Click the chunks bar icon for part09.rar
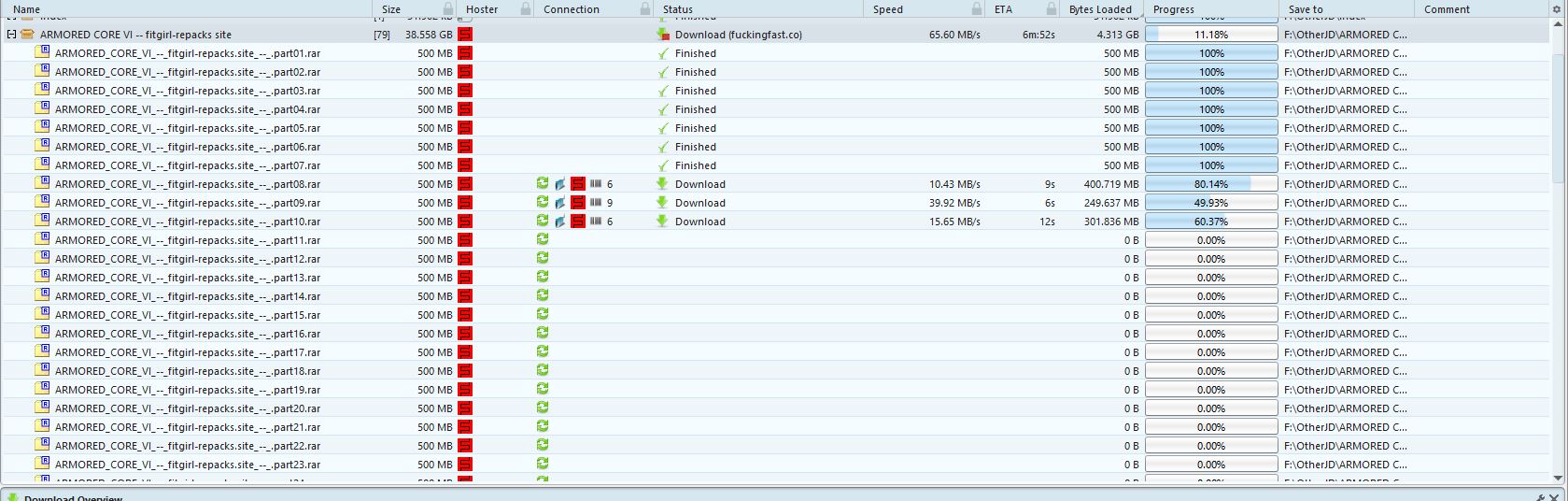The image size is (1568, 501). pyautogui.click(x=596, y=203)
